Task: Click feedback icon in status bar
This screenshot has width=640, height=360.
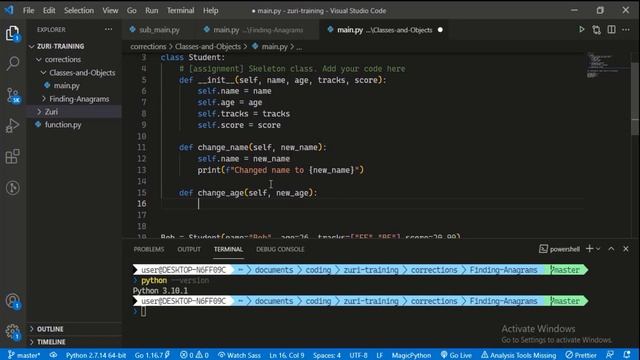Action: tap(610, 355)
